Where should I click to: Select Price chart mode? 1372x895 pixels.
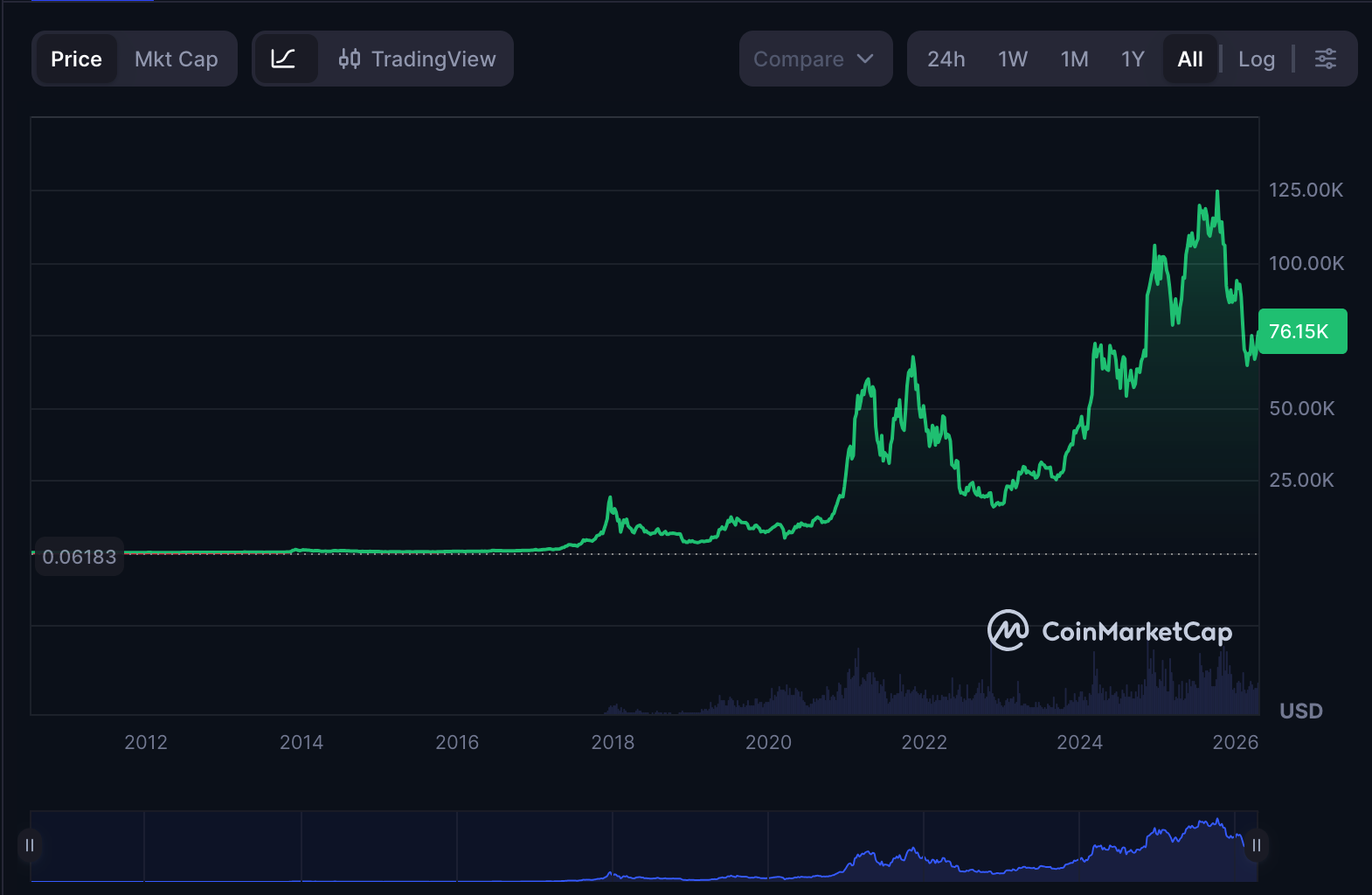pyautogui.click(x=76, y=59)
